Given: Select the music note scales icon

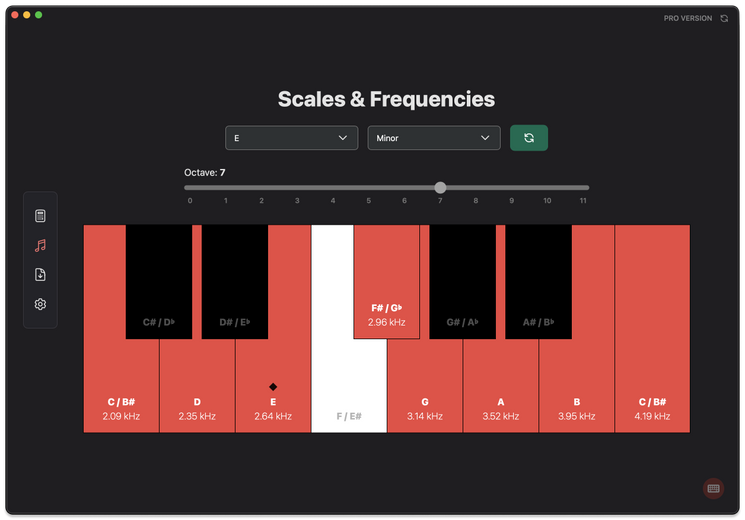Looking at the screenshot, I should click(41, 245).
